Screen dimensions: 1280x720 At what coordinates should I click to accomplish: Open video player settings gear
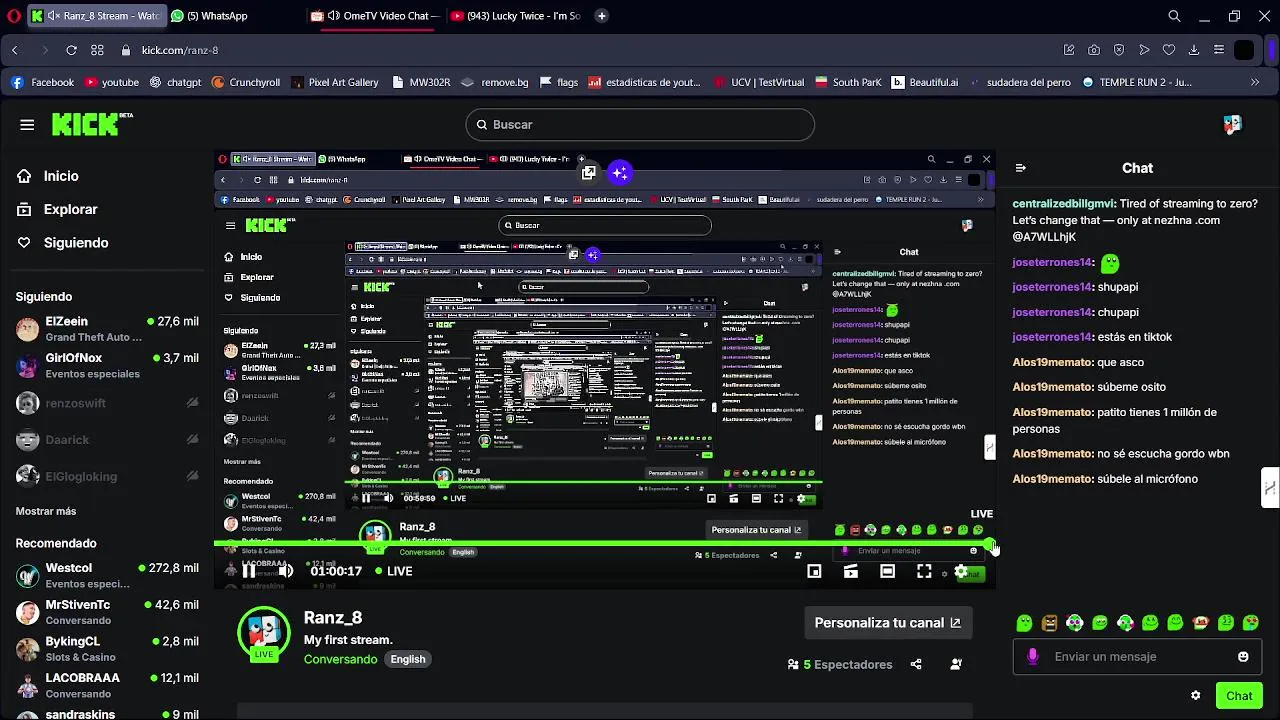pyautogui.click(x=961, y=572)
